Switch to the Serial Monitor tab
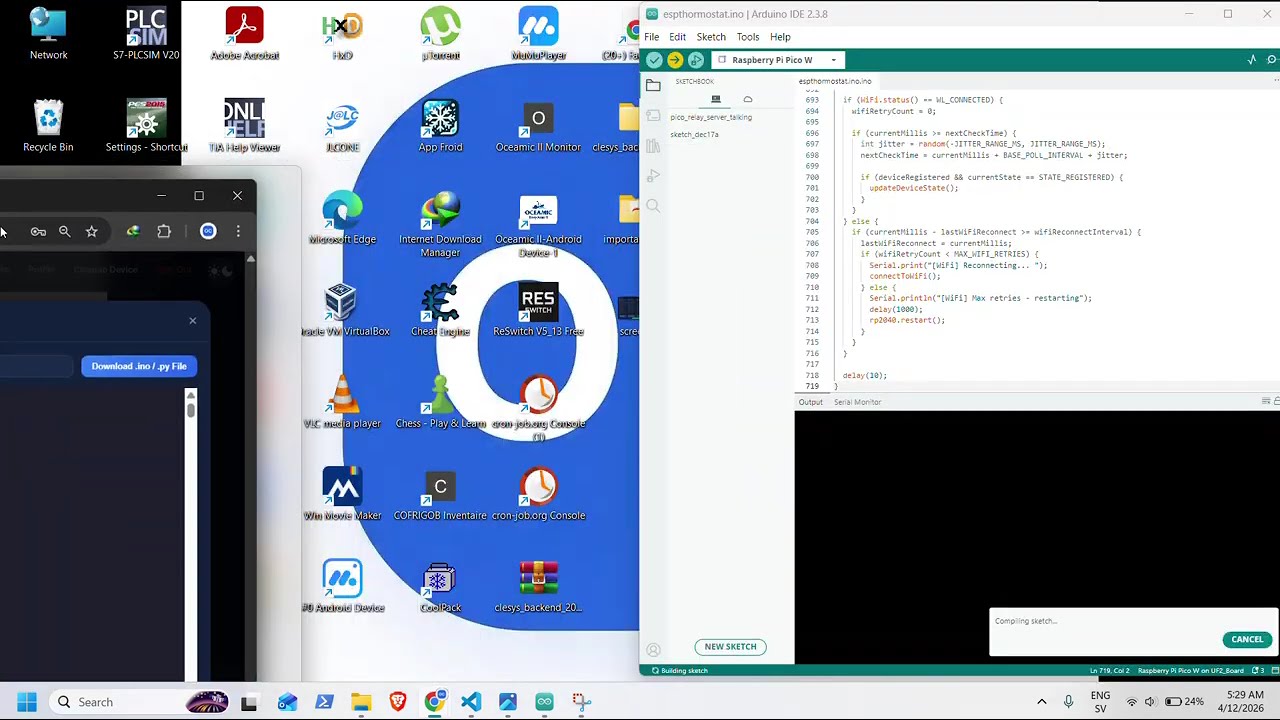Viewport: 1280px width, 720px height. [857, 402]
